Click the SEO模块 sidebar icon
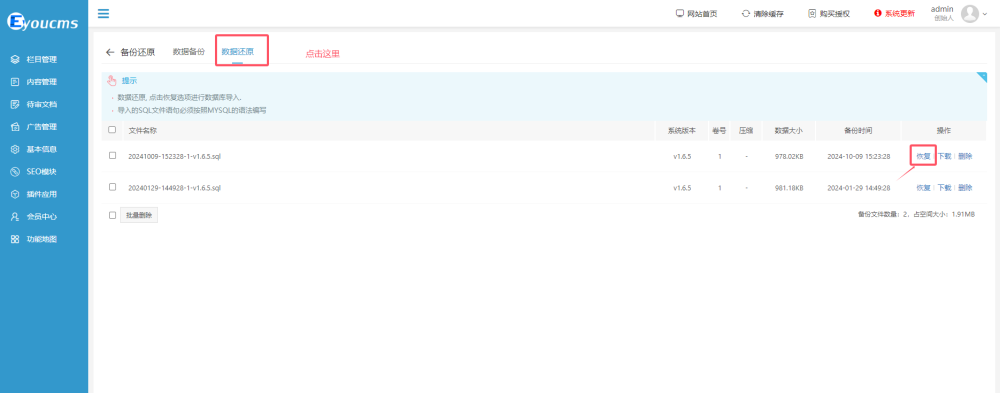This screenshot has width=1000, height=393. pos(15,172)
